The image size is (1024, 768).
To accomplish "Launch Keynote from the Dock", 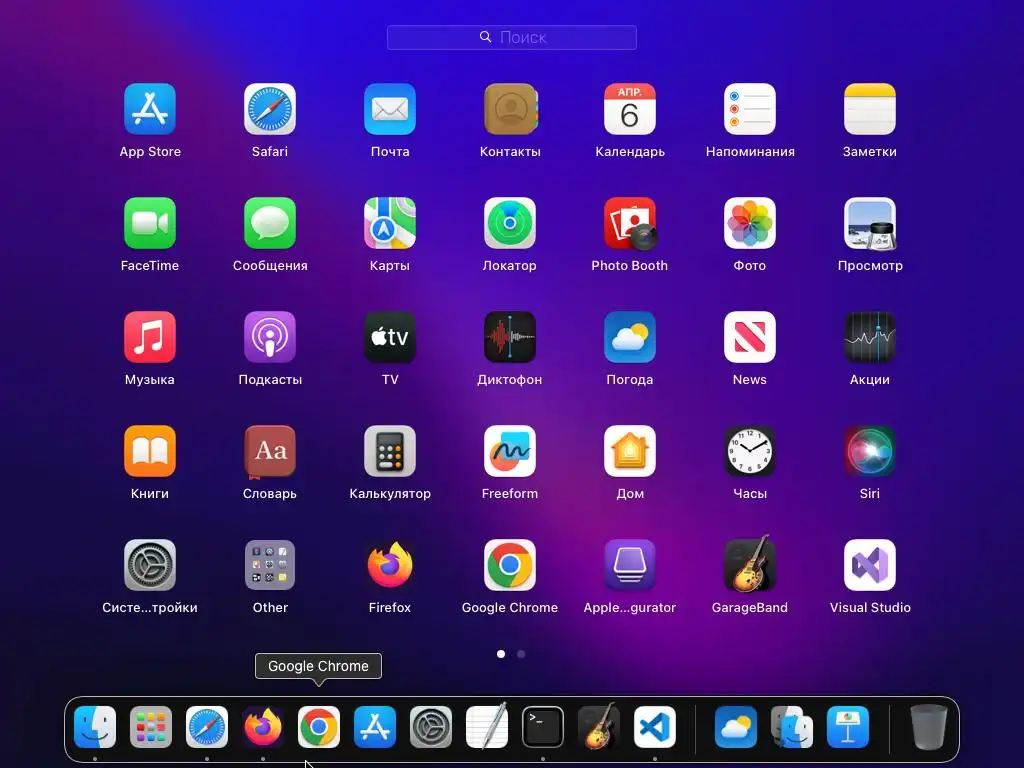I will [848, 727].
